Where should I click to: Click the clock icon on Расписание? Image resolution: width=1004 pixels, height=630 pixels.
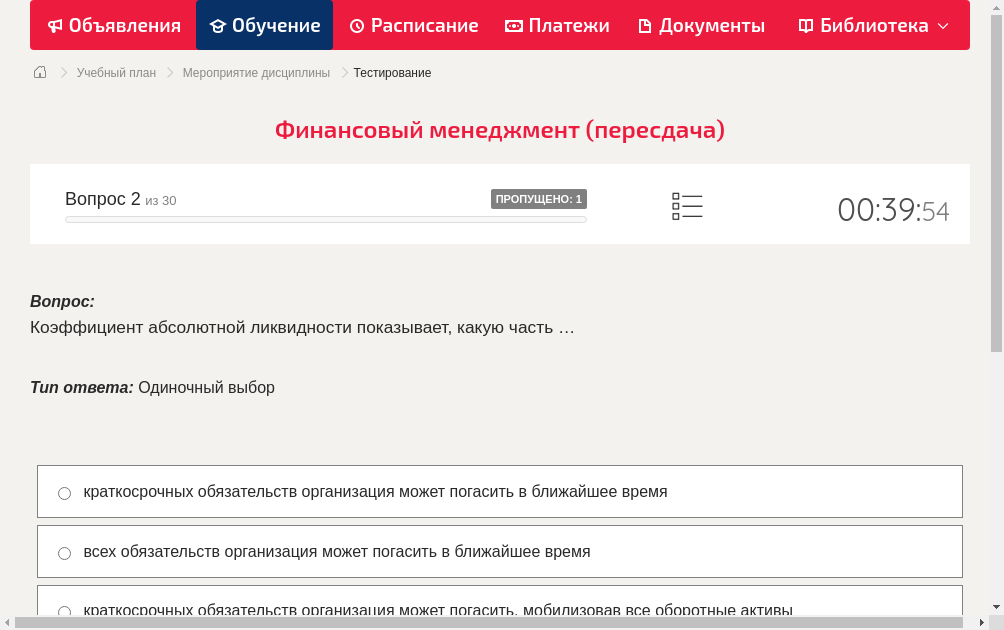coord(357,25)
